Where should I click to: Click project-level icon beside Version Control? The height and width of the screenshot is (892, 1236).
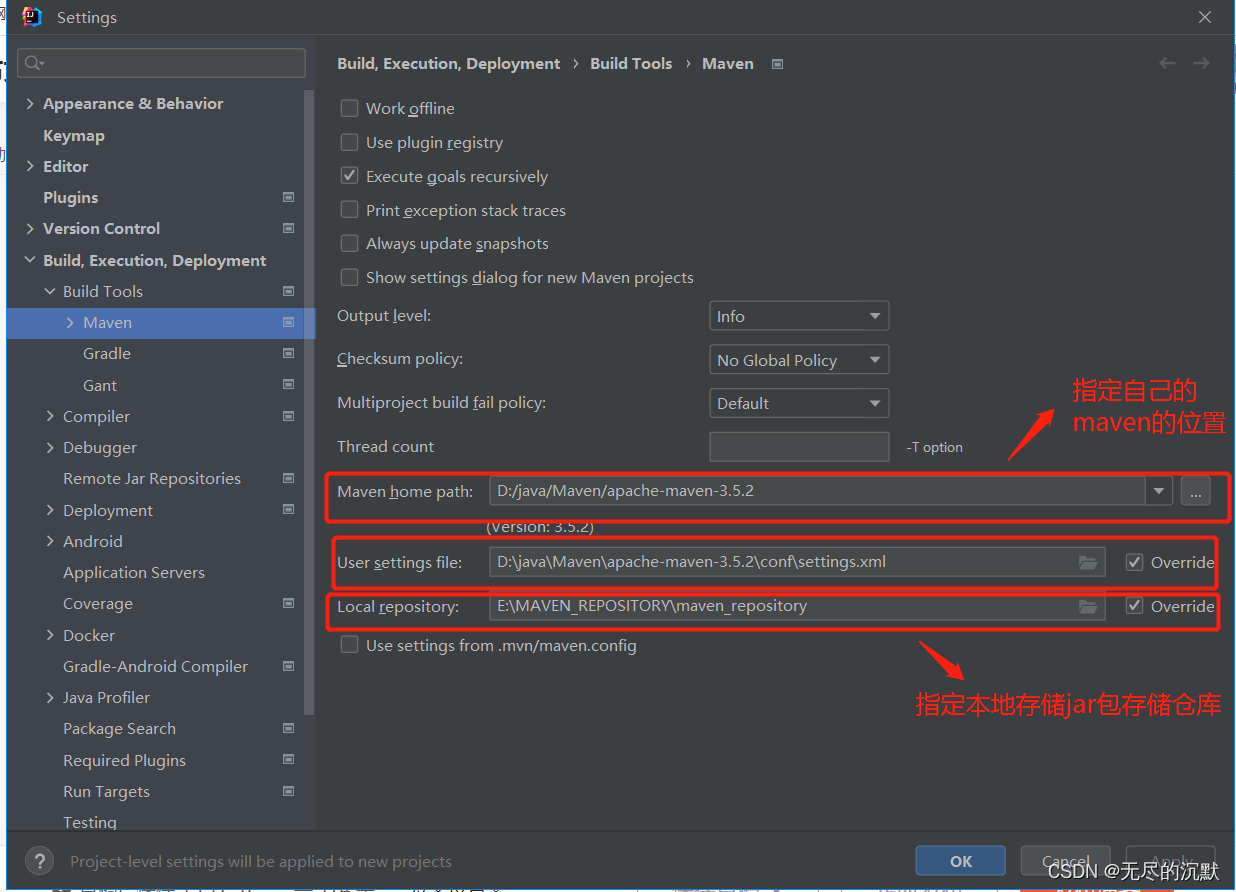point(288,228)
